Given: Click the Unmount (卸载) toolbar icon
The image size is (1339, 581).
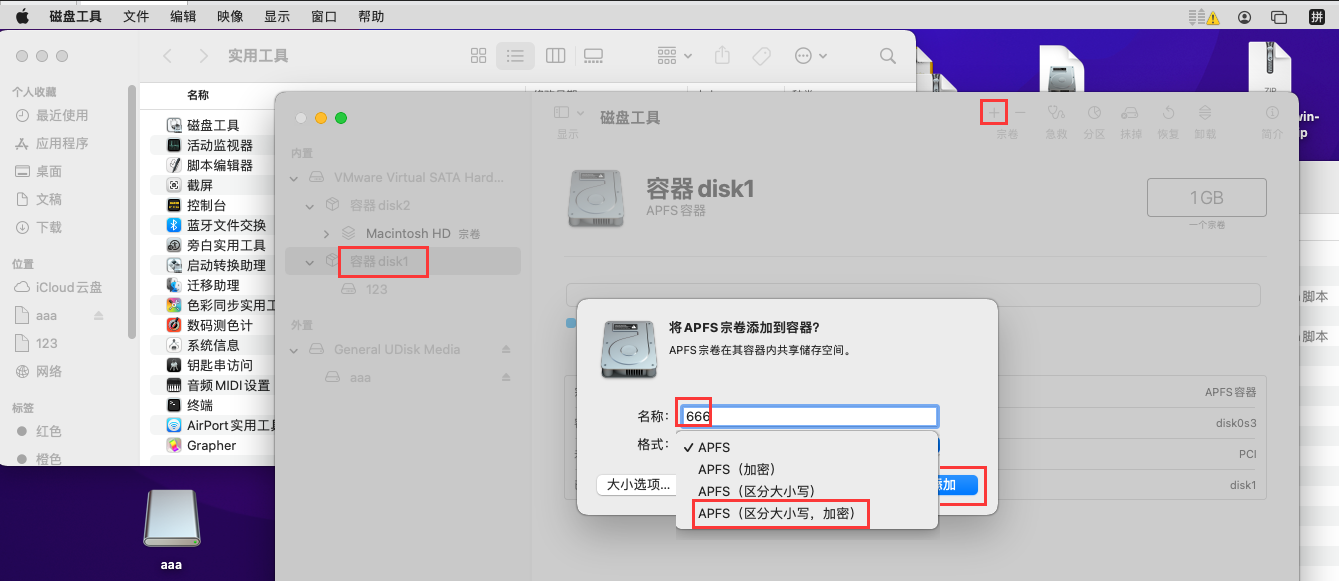Looking at the screenshot, I should click(1205, 113).
